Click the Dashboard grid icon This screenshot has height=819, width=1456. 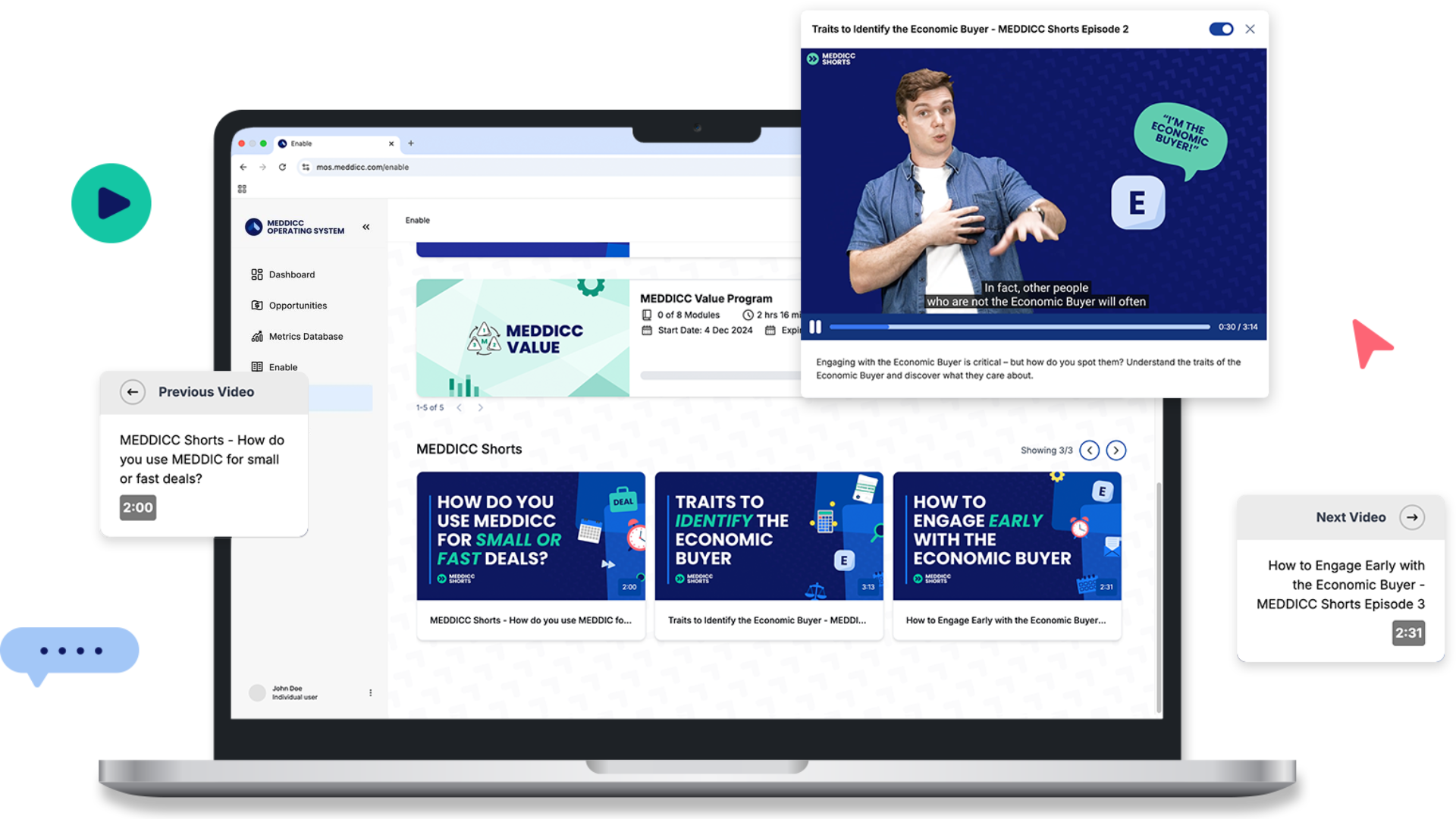(257, 275)
